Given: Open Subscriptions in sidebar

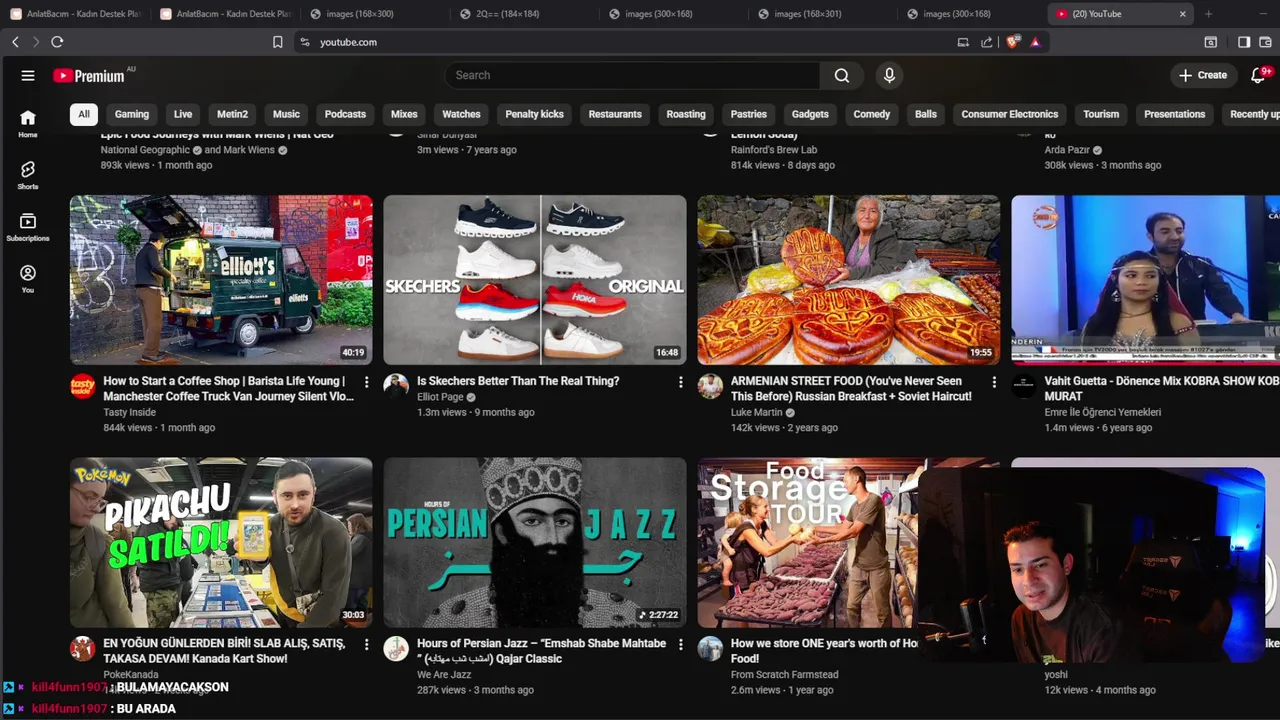Looking at the screenshot, I should 28,227.
